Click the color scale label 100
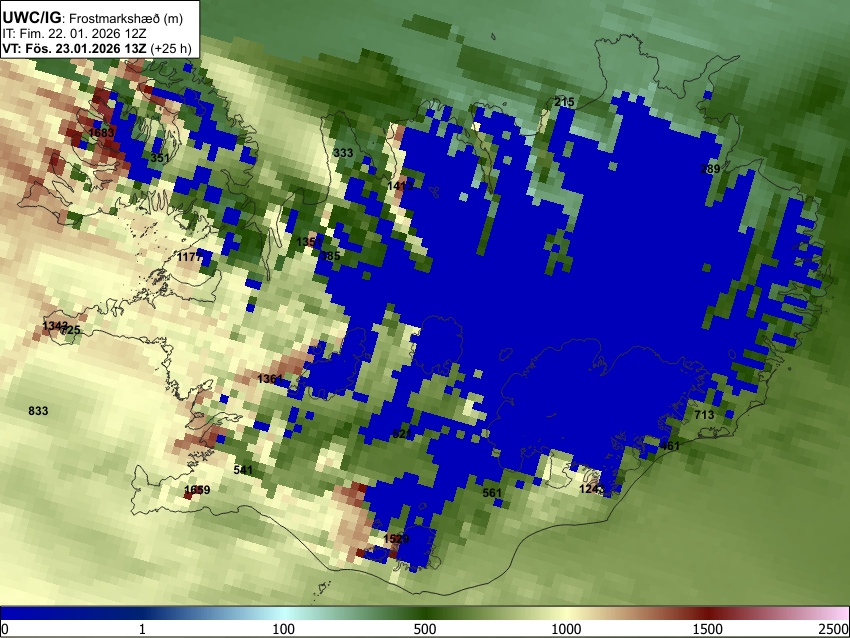This screenshot has width=850, height=638. pyautogui.click(x=284, y=629)
